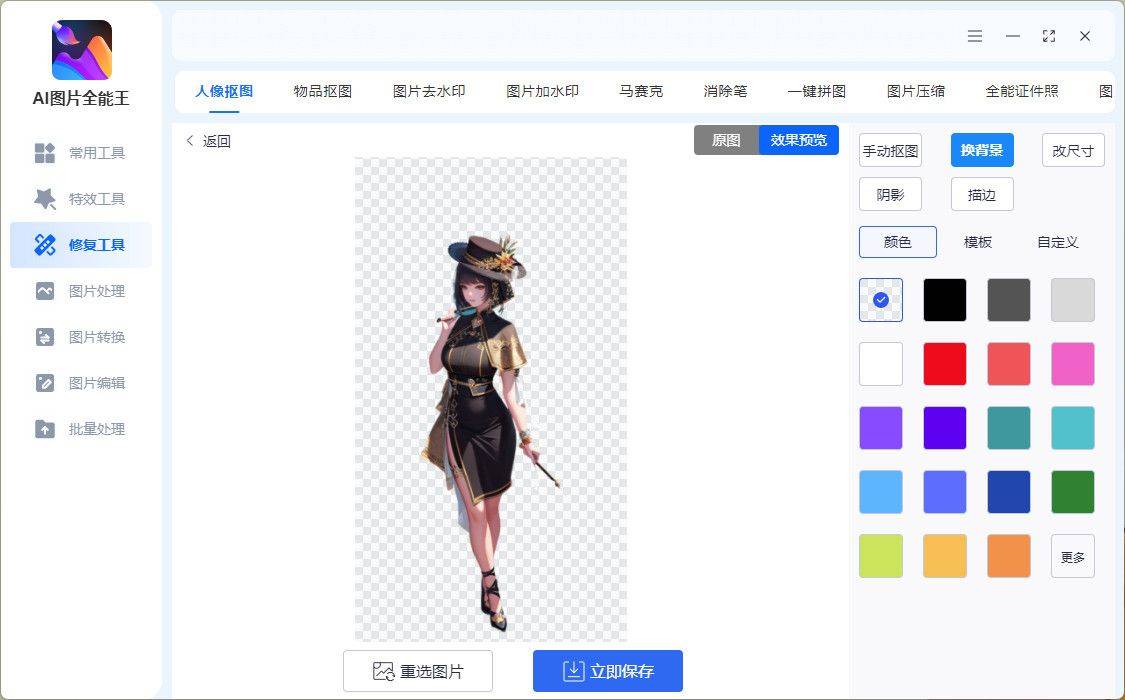Open 更多 for more colors

[x=1073, y=556]
